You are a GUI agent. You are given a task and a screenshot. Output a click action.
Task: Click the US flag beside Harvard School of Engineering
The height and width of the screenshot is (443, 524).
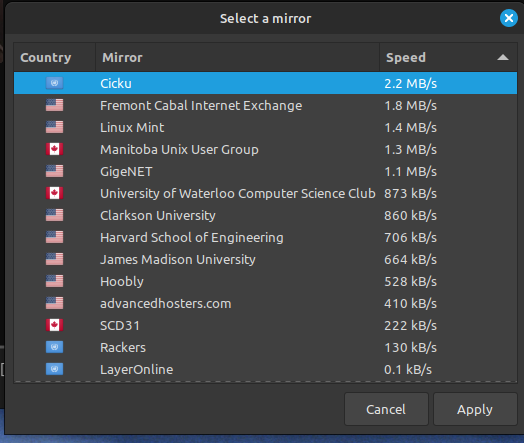[x=54, y=237]
